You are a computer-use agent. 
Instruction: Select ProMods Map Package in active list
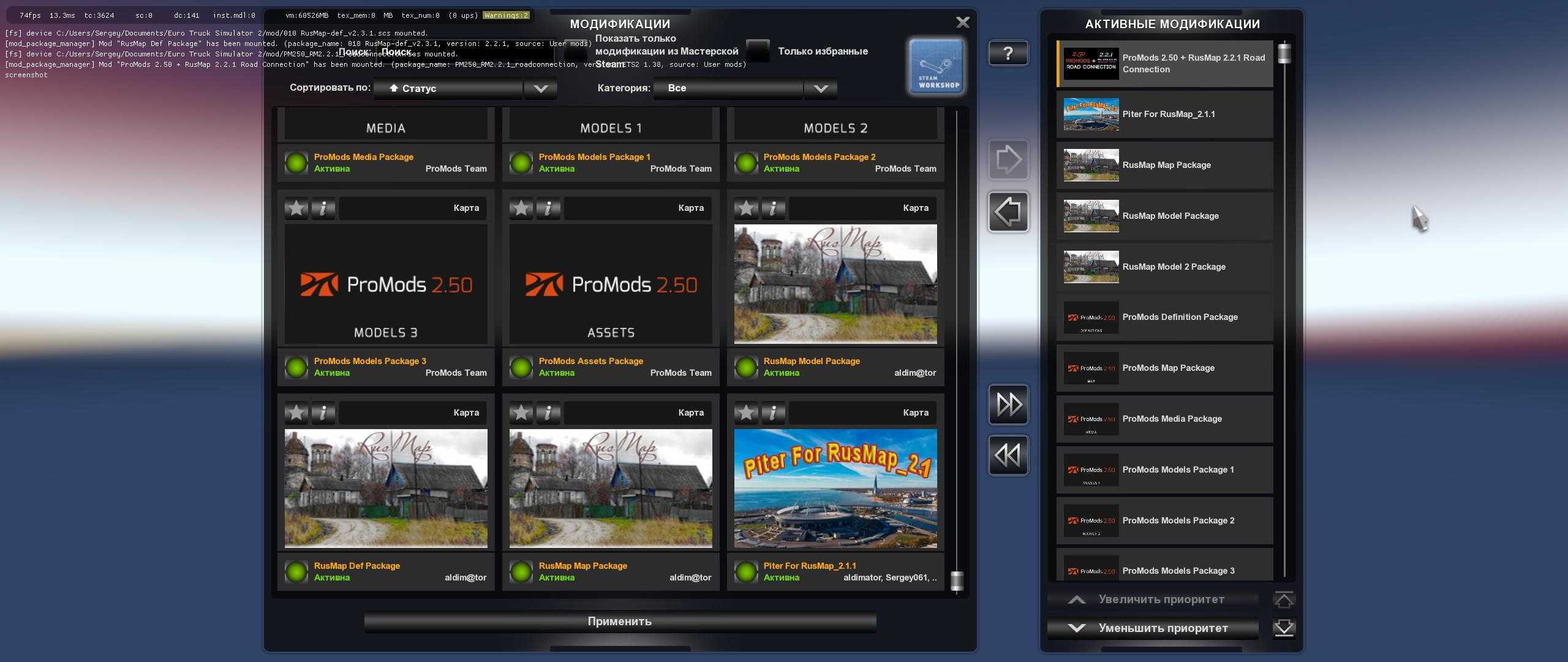pos(1164,368)
